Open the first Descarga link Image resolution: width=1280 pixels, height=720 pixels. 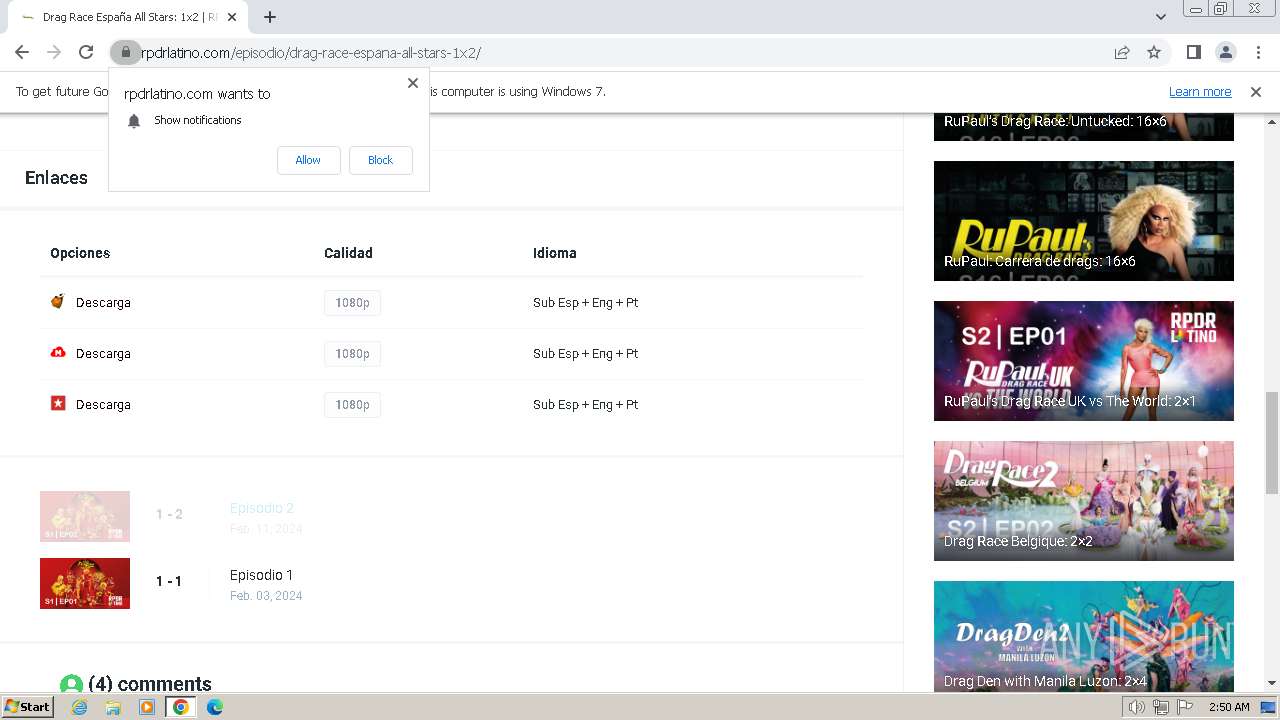click(103, 302)
